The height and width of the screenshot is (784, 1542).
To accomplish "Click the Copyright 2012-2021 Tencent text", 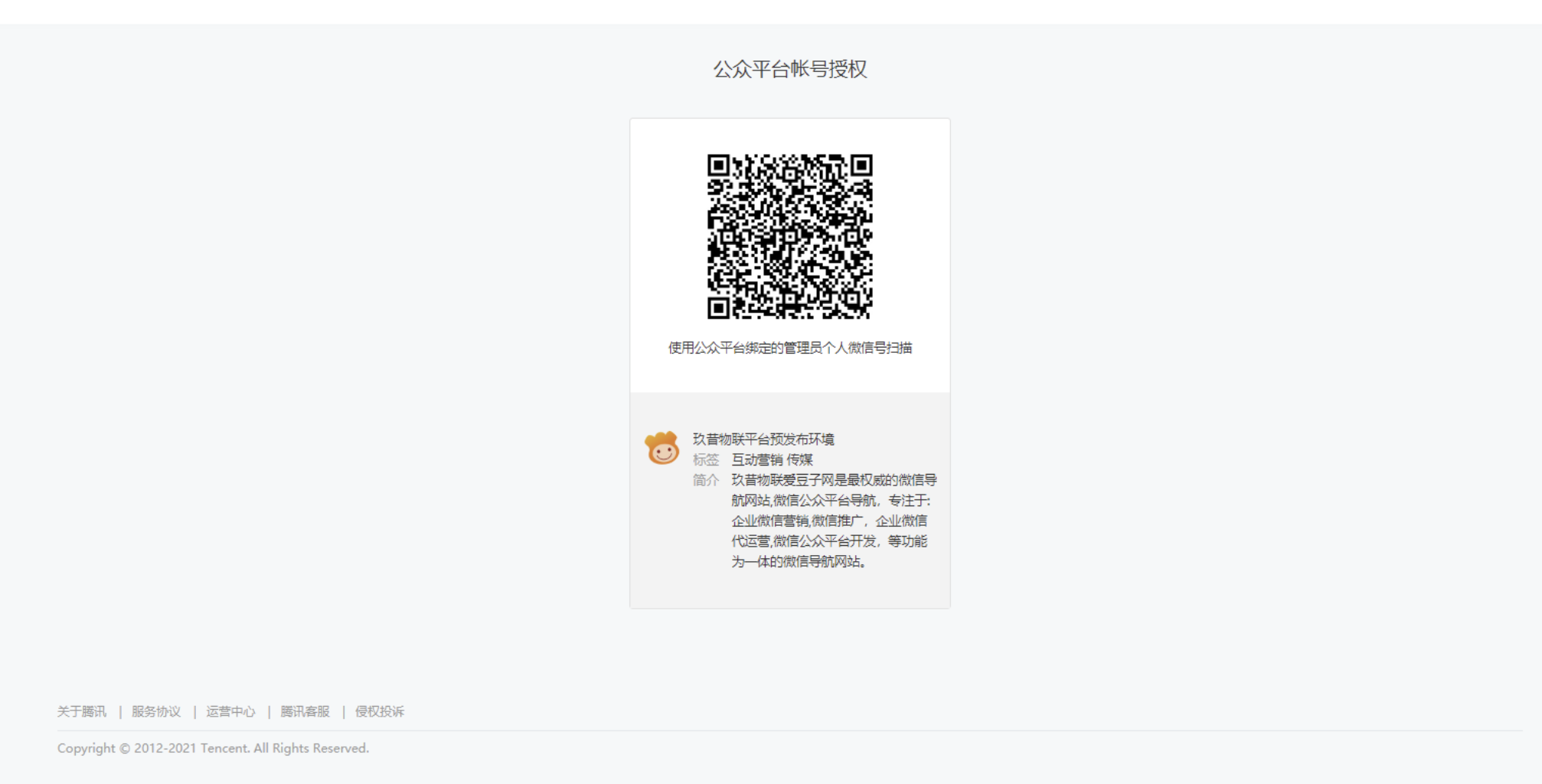I will (213, 748).
